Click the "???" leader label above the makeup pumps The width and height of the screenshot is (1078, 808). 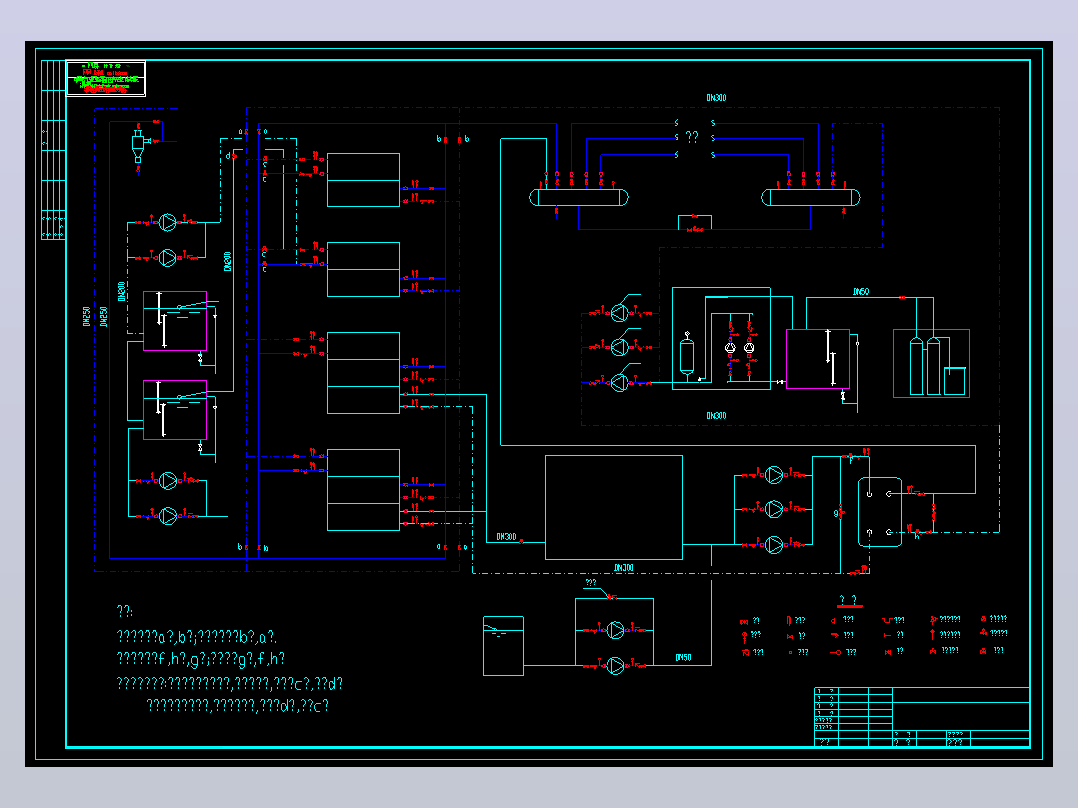591,582
